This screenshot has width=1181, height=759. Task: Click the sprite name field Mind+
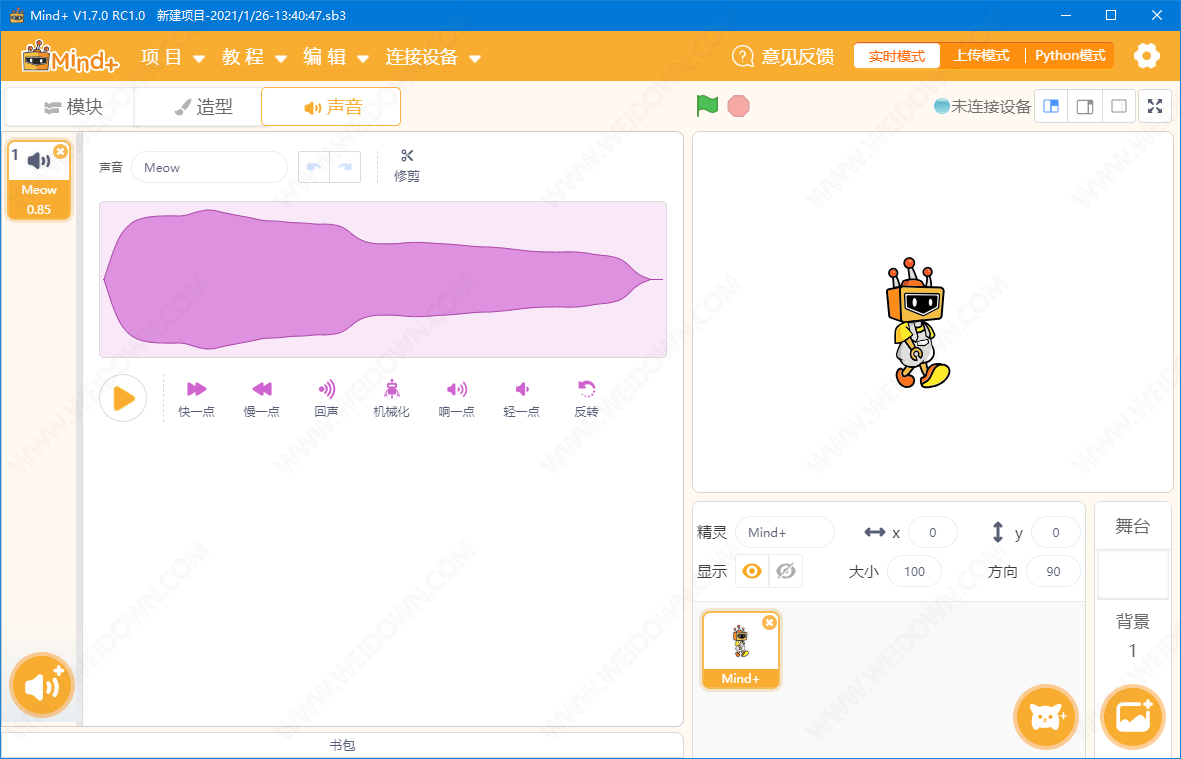[785, 532]
